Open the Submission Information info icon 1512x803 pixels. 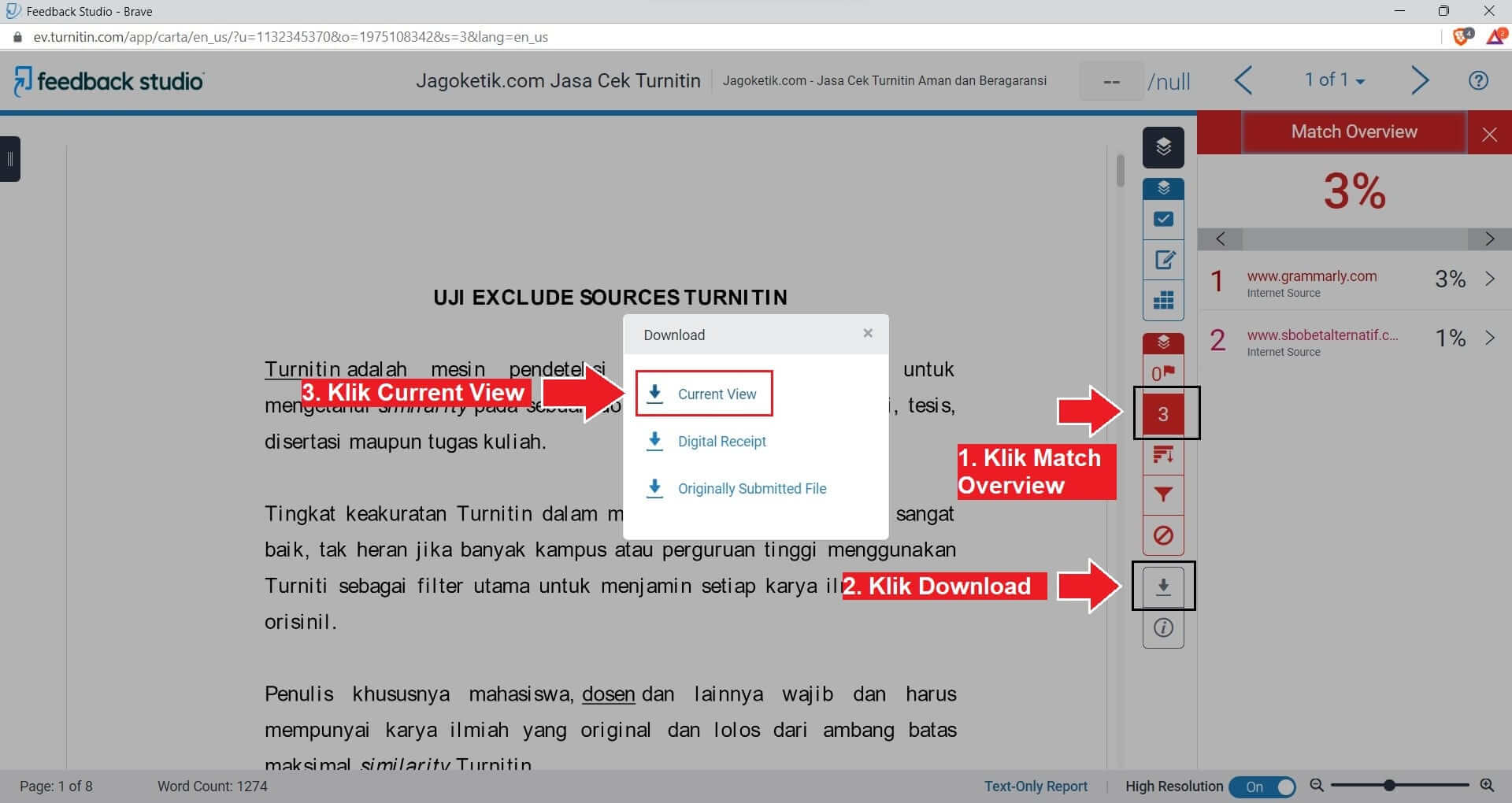click(x=1164, y=627)
